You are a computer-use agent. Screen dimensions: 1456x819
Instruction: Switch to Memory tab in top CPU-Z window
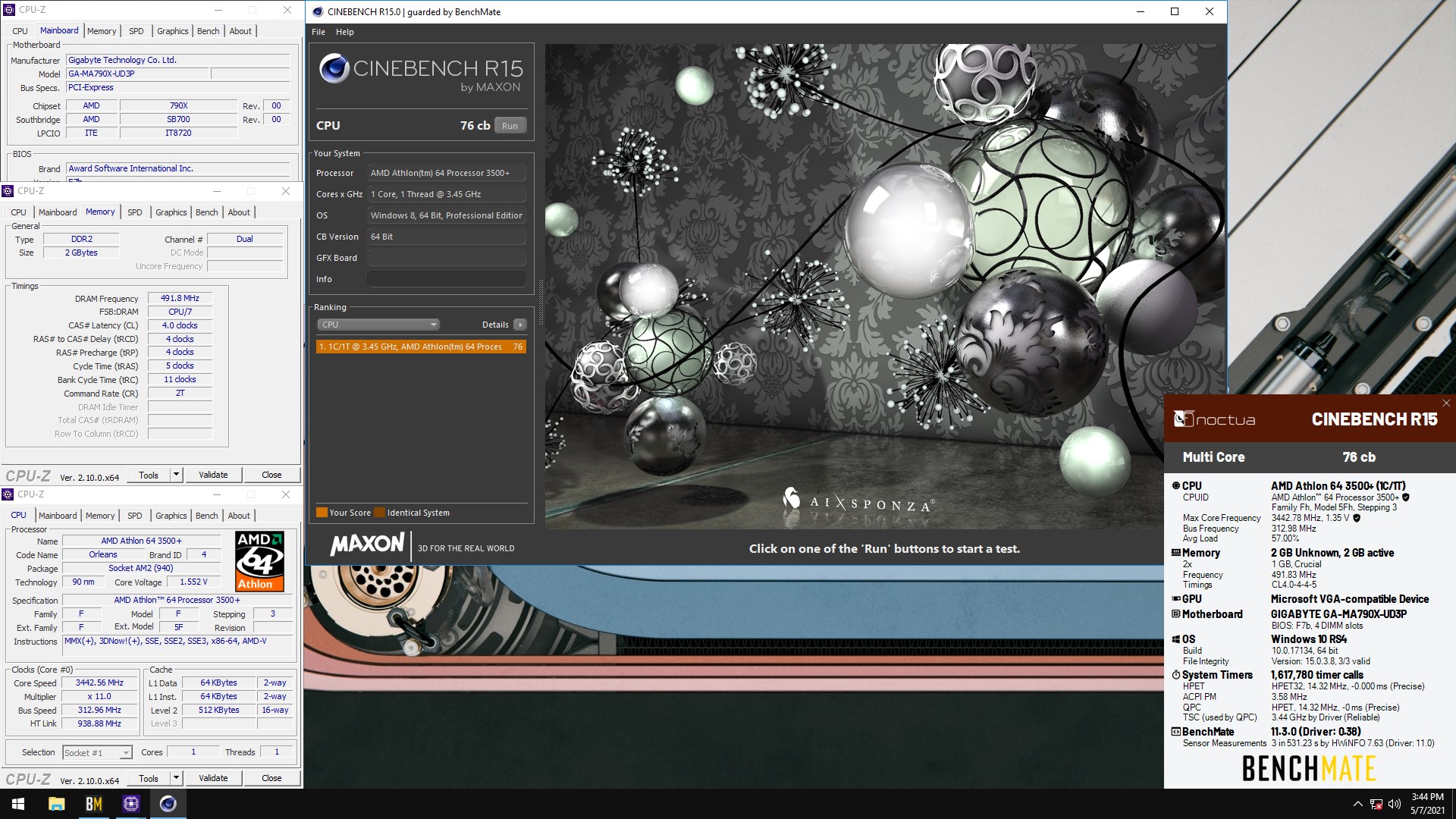pos(102,31)
